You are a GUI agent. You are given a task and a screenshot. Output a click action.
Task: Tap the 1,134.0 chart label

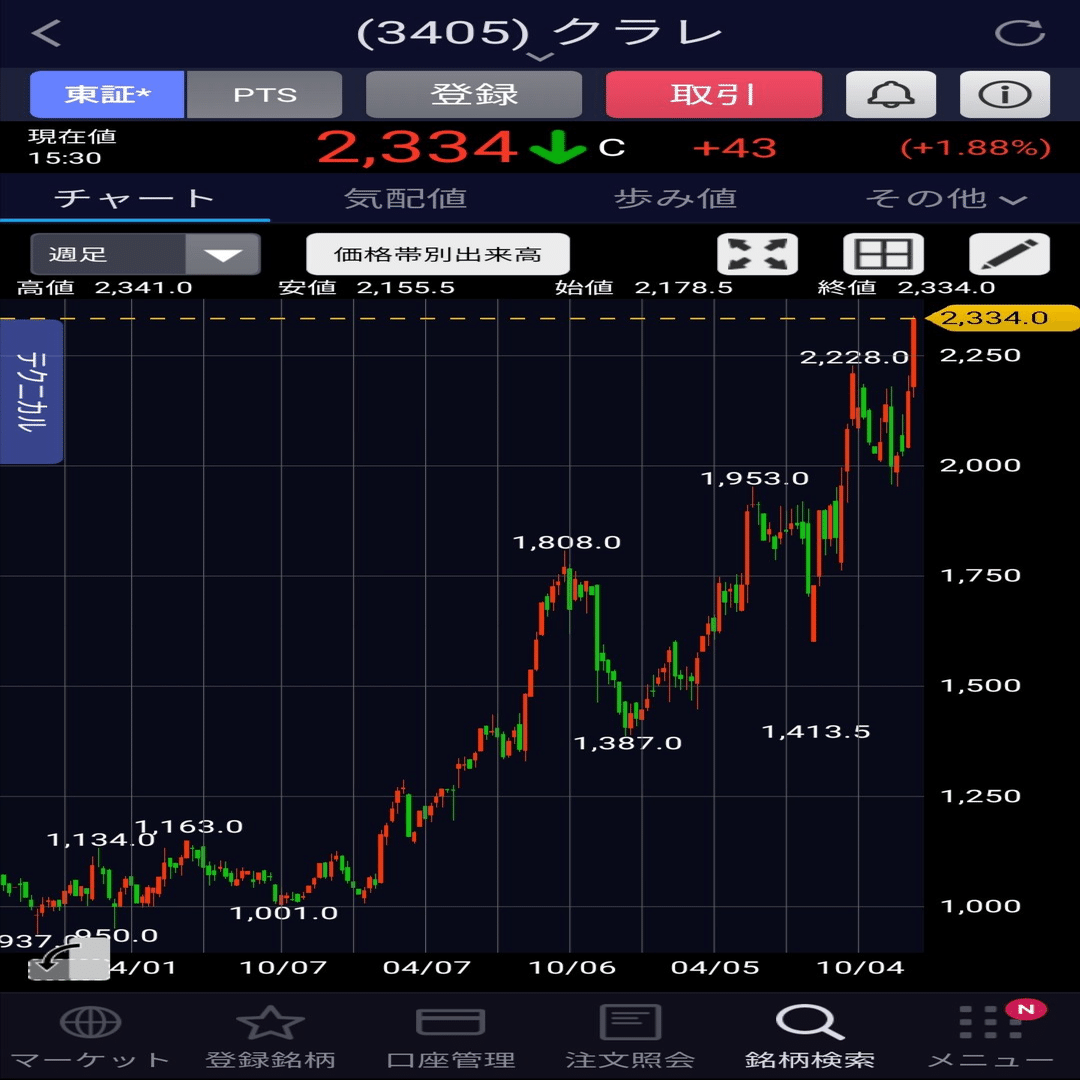tap(101, 840)
